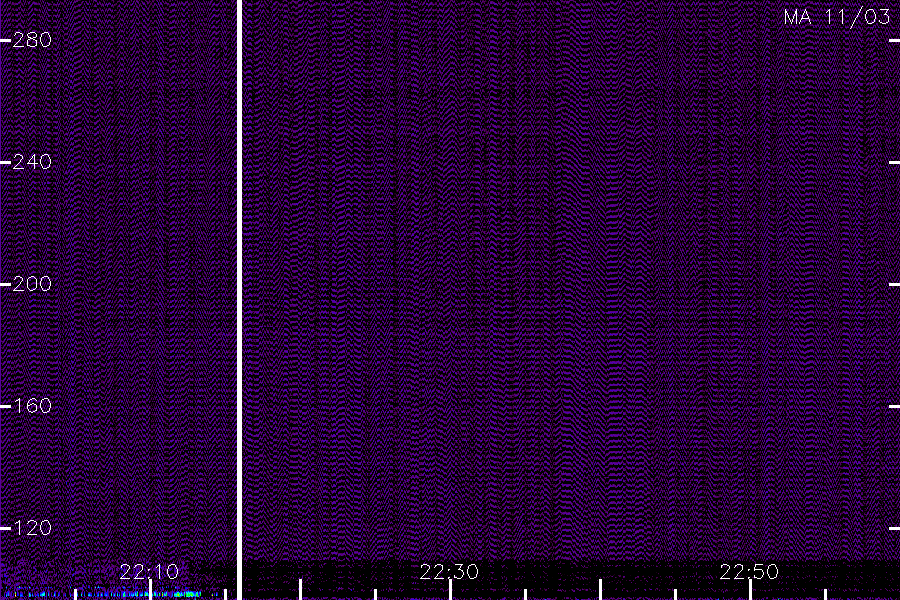Click the 22:50 time label
The width and height of the screenshot is (900, 600).
pyautogui.click(x=749, y=572)
